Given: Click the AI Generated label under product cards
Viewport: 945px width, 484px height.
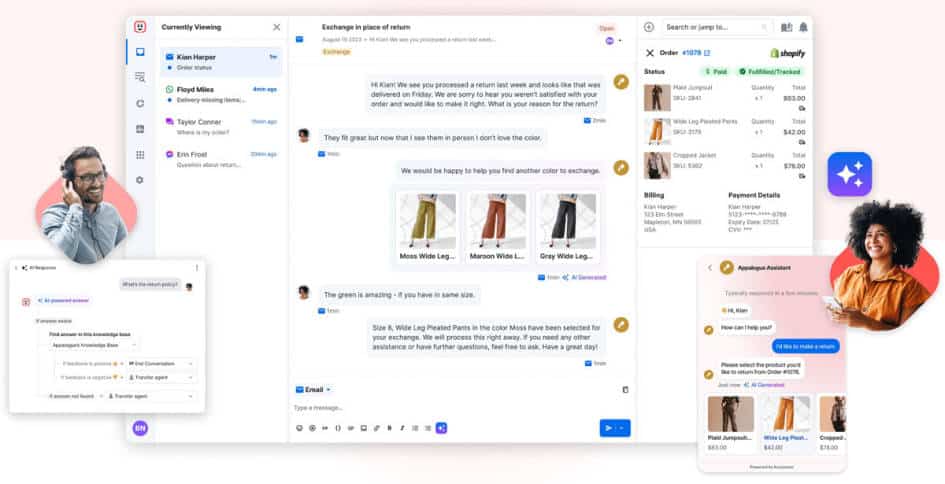Looking at the screenshot, I should [584, 278].
